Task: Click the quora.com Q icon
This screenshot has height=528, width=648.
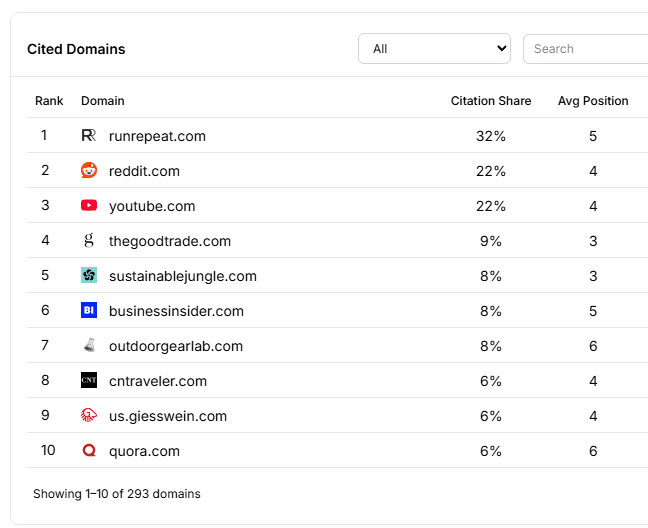Action: coord(89,450)
